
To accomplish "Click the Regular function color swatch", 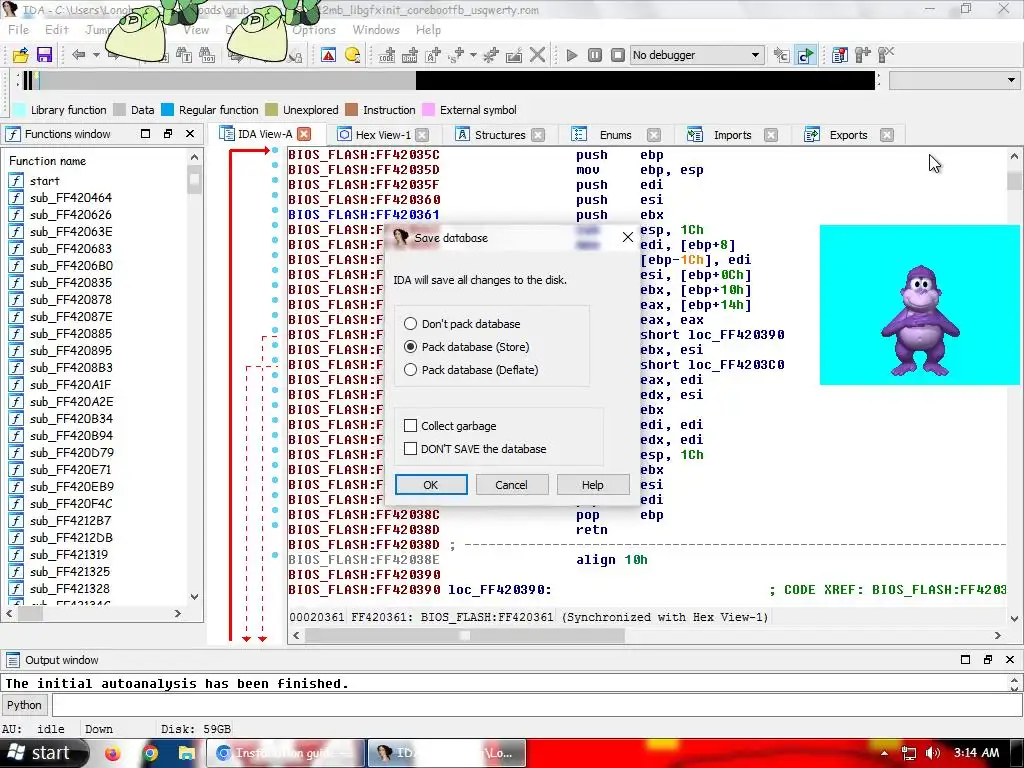I will tap(168, 110).
